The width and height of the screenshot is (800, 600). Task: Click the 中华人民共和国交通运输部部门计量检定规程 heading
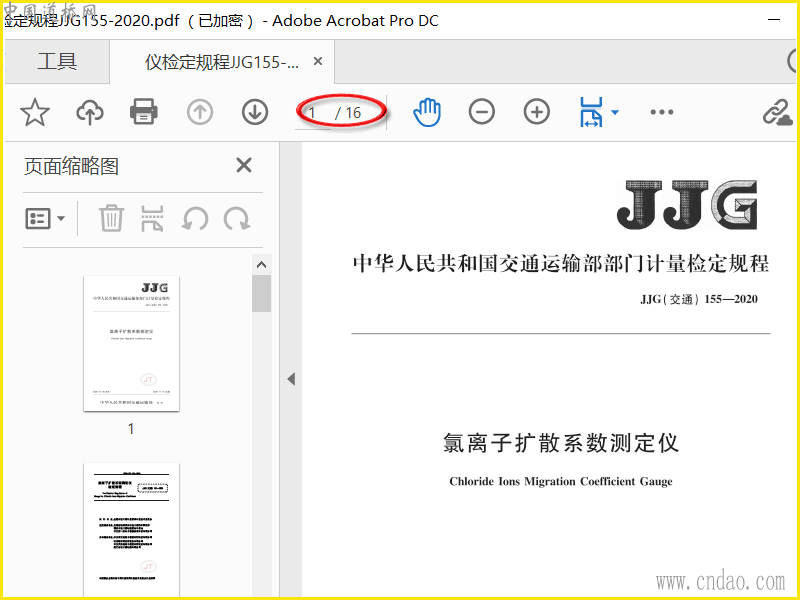coord(561,264)
